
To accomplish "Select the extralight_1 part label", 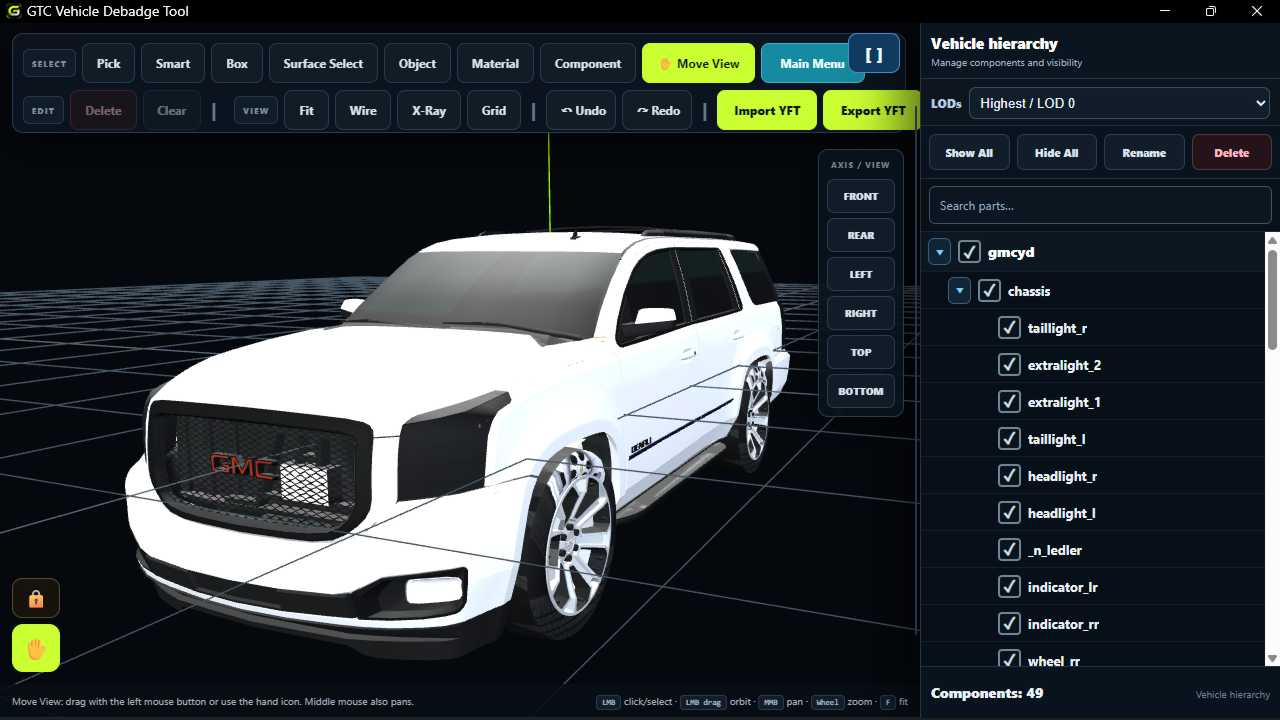I will pyautogui.click(x=1064, y=402).
